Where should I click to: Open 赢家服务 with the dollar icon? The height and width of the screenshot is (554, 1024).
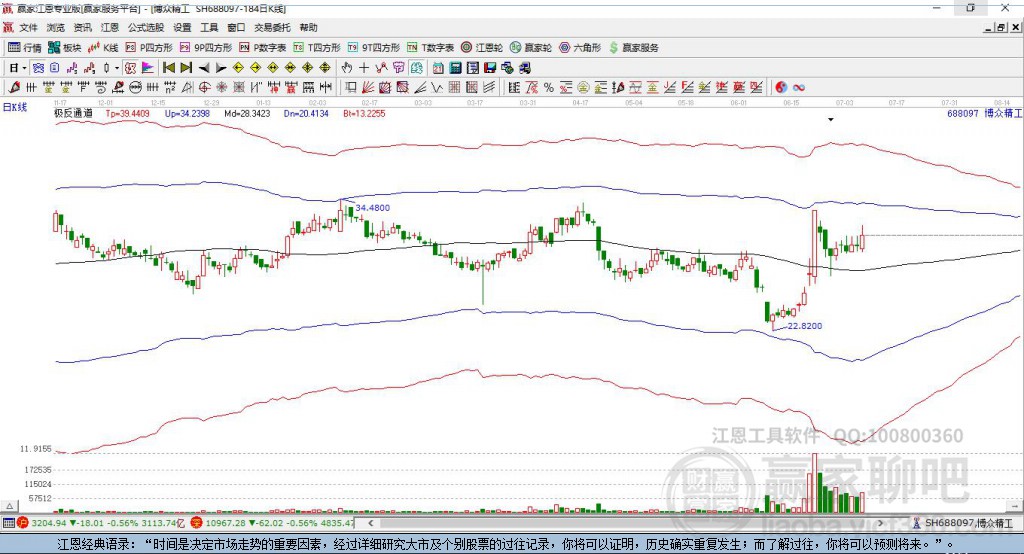(633, 48)
